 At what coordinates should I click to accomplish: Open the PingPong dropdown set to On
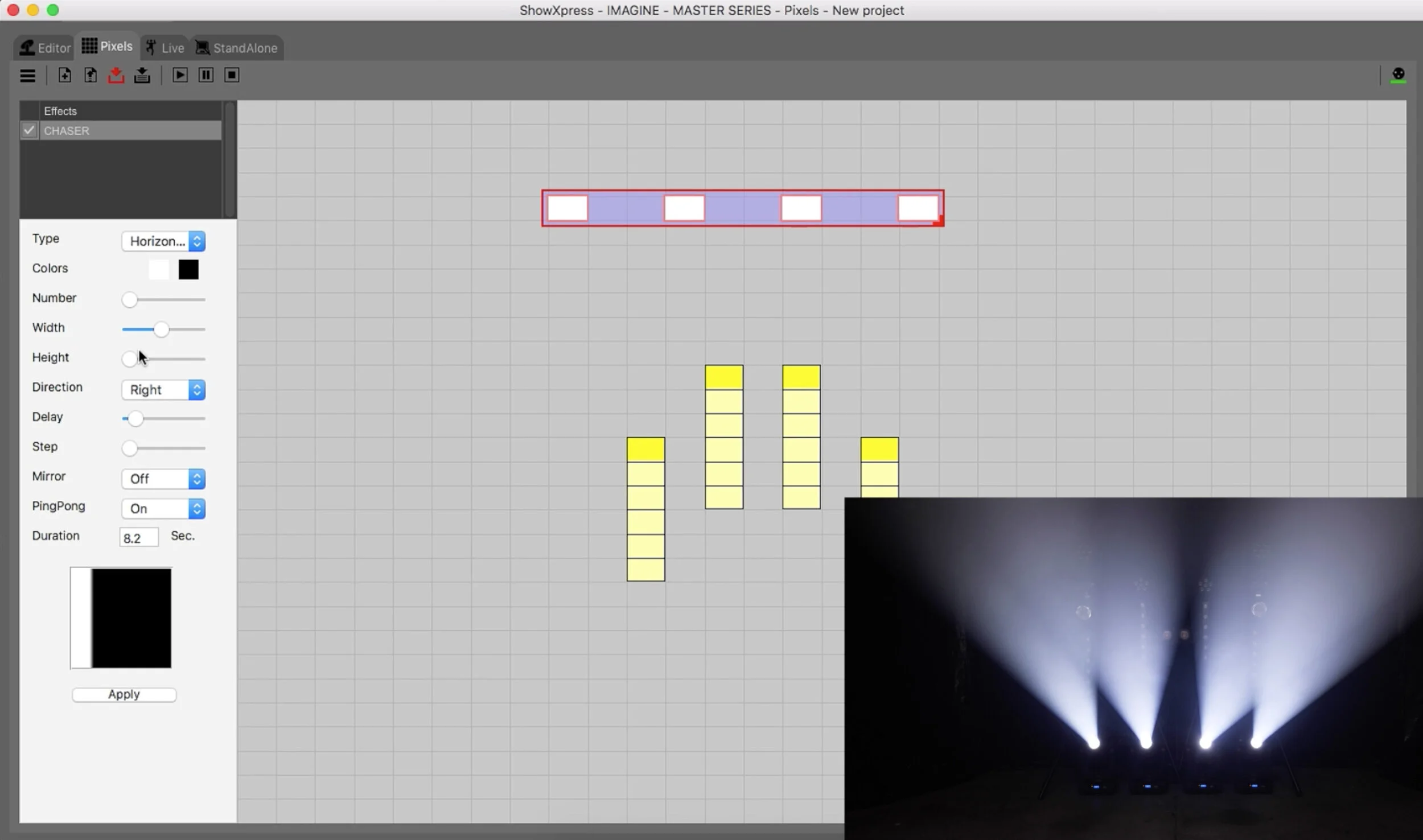tap(163, 508)
